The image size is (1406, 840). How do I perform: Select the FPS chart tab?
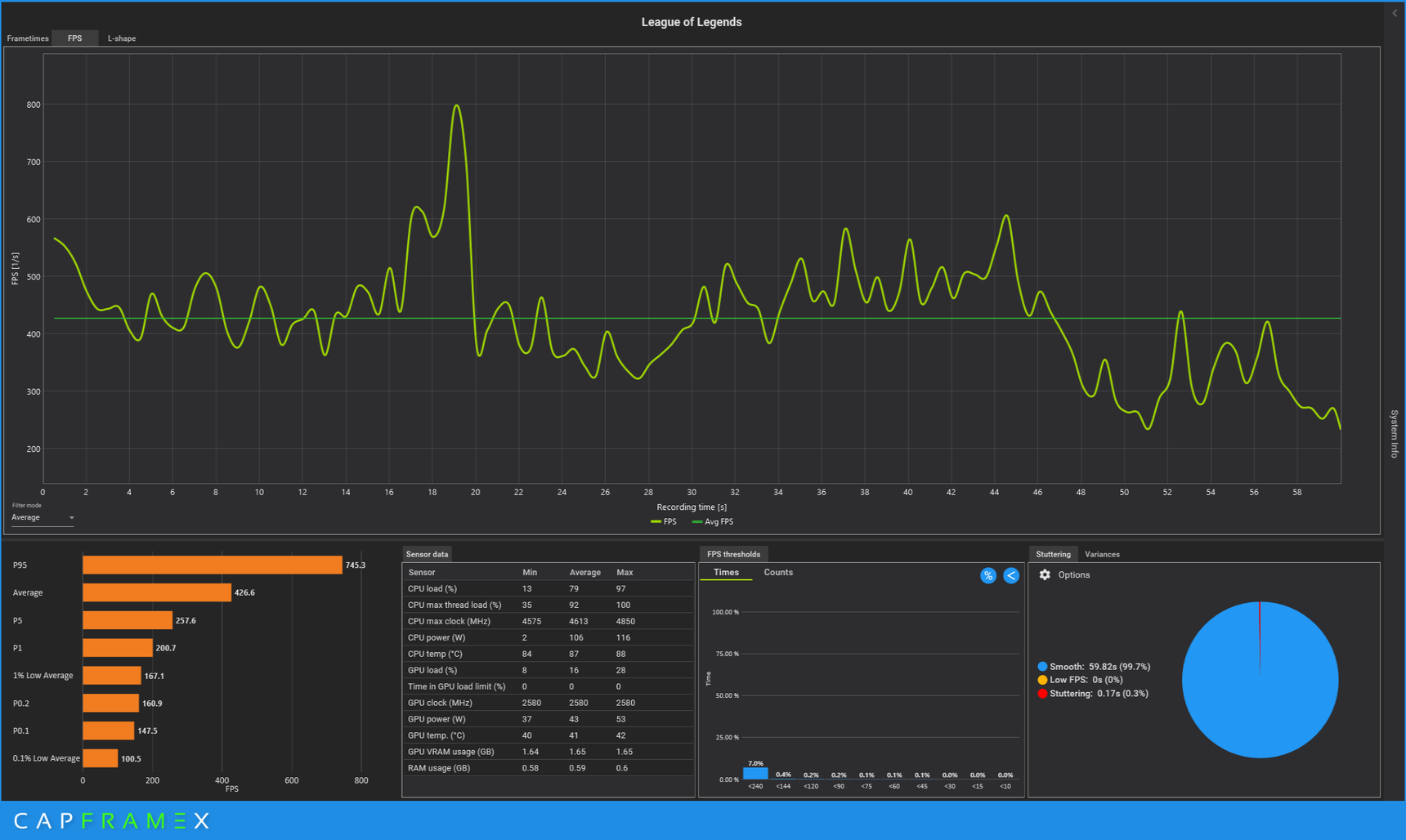click(74, 38)
